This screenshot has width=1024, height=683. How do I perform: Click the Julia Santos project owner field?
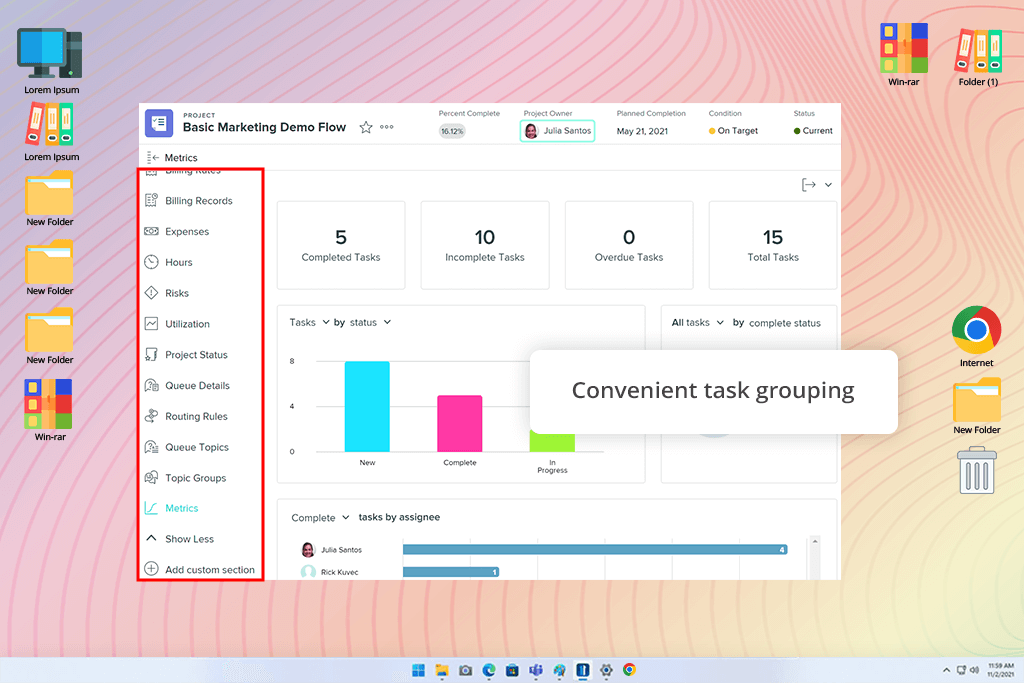pos(557,131)
